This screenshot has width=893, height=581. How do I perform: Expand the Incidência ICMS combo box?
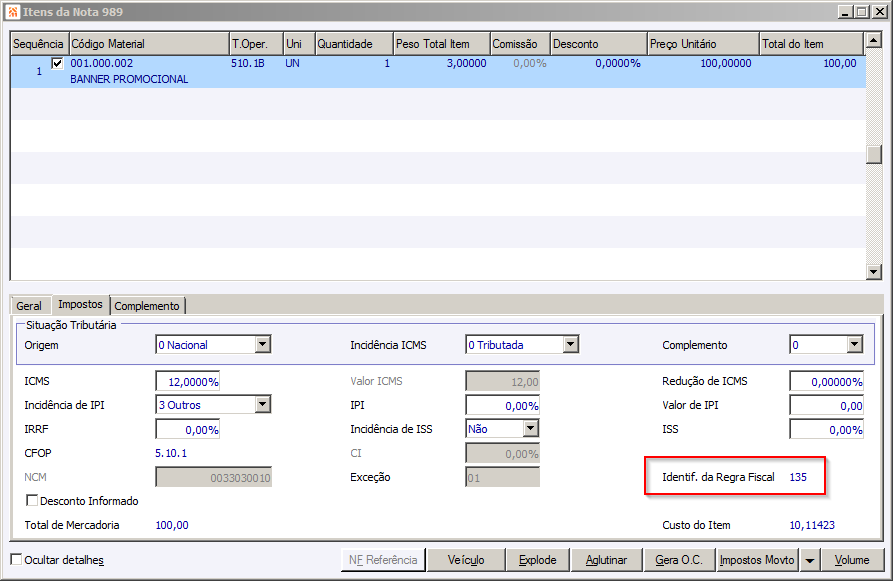tap(571, 345)
